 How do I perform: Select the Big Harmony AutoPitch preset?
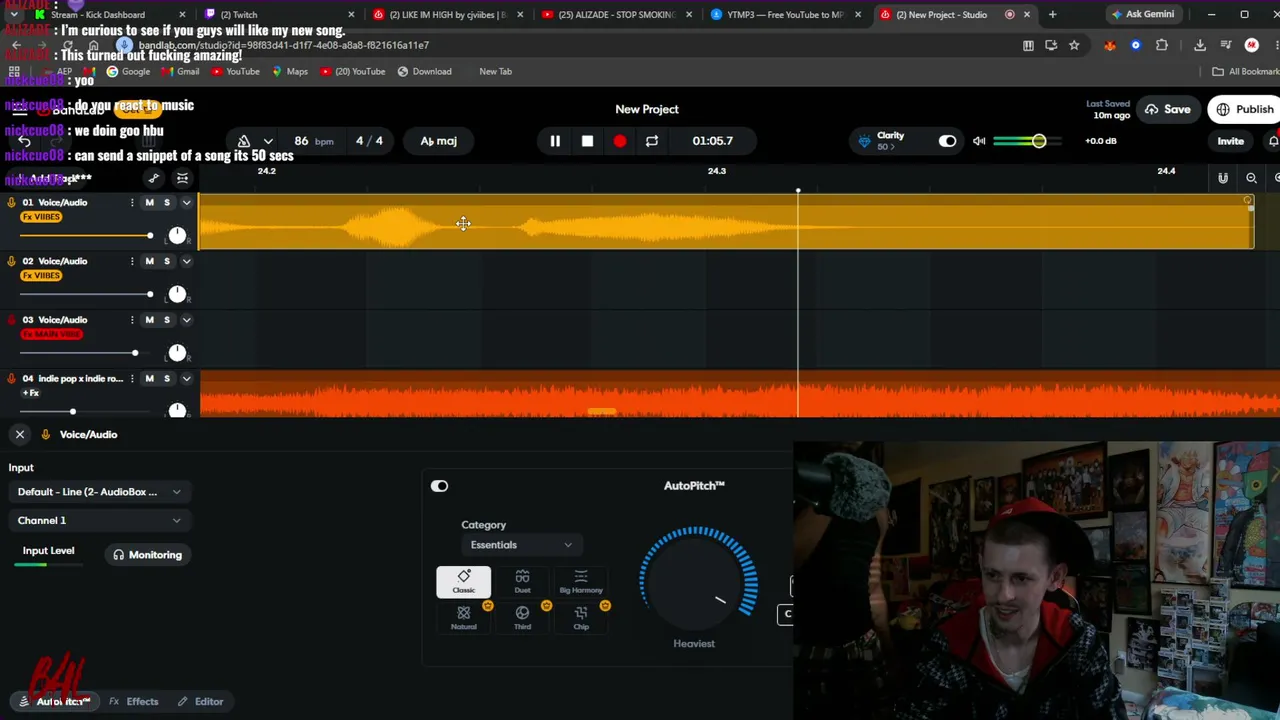coord(581,582)
